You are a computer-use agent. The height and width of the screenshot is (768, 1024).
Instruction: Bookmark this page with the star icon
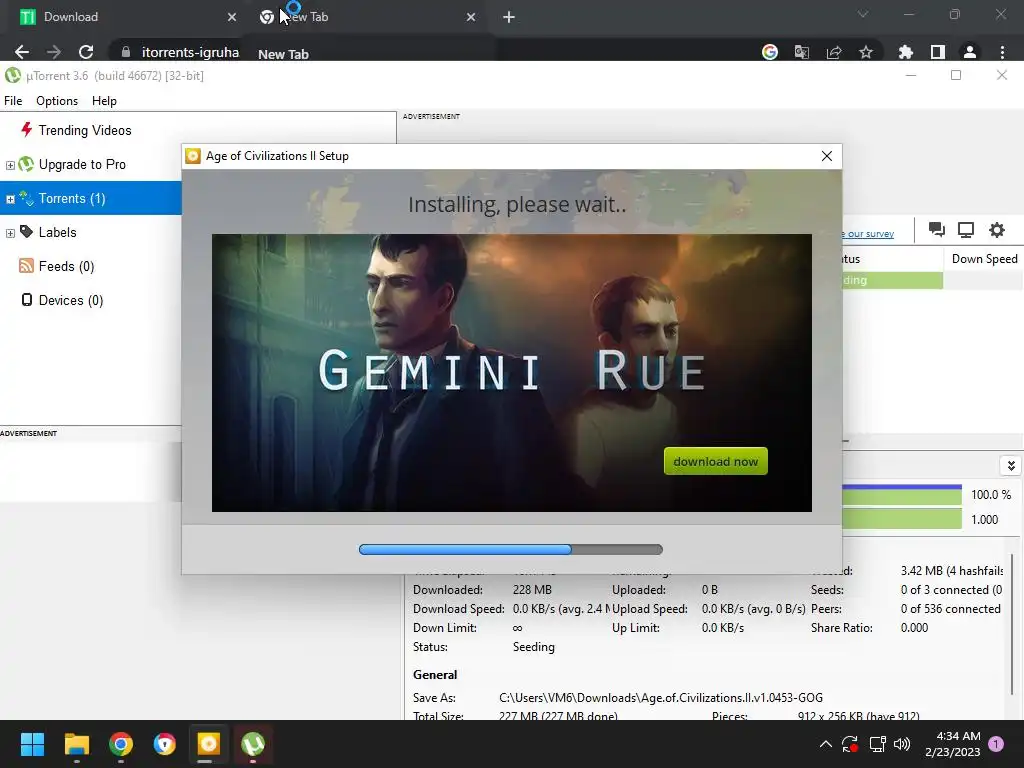(866, 52)
